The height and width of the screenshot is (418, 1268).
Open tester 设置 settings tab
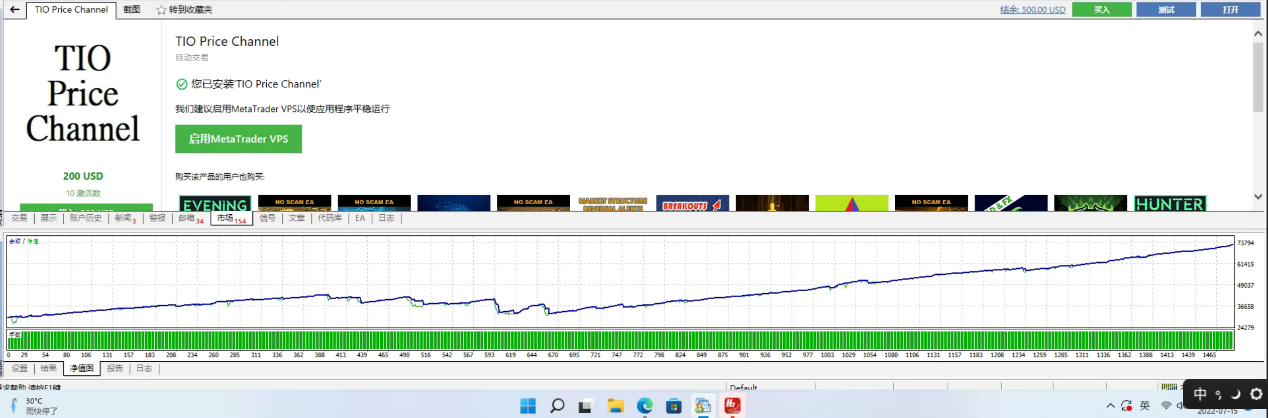(20, 368)
